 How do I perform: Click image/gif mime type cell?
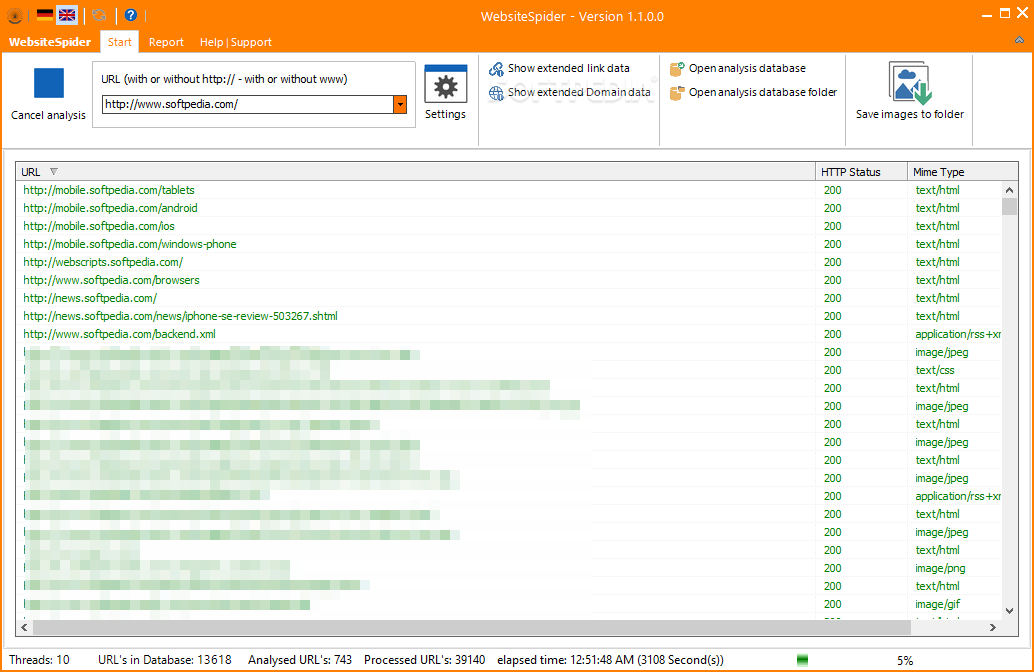coord(937,604)
